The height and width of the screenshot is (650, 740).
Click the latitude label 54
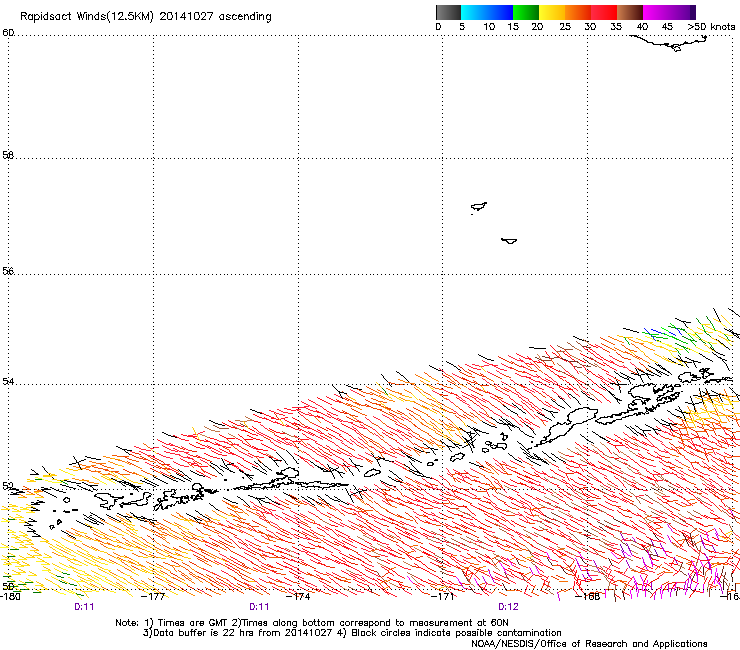point(8,381)
